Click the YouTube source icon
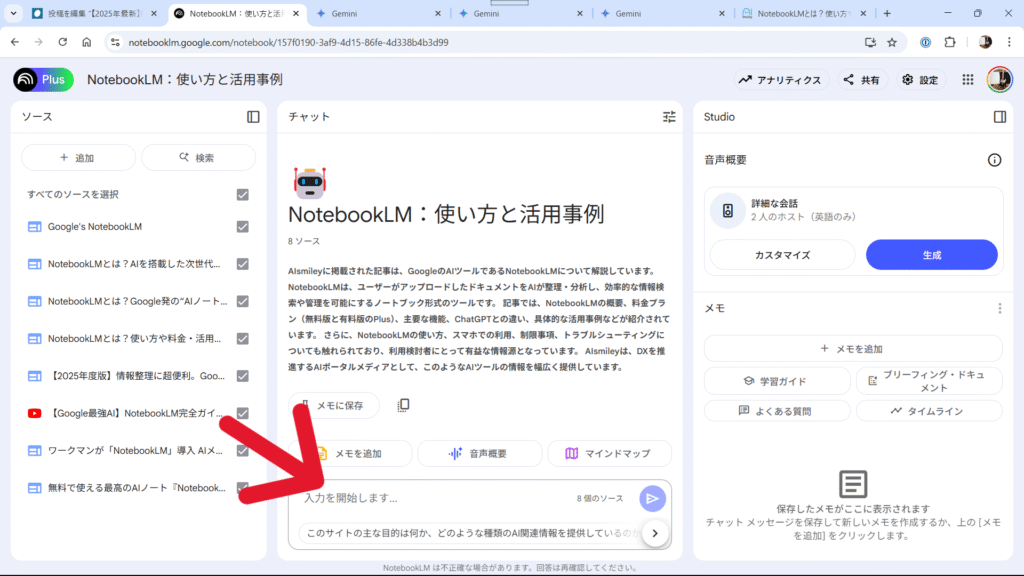Screen dimensions: 1024x576 35,413
